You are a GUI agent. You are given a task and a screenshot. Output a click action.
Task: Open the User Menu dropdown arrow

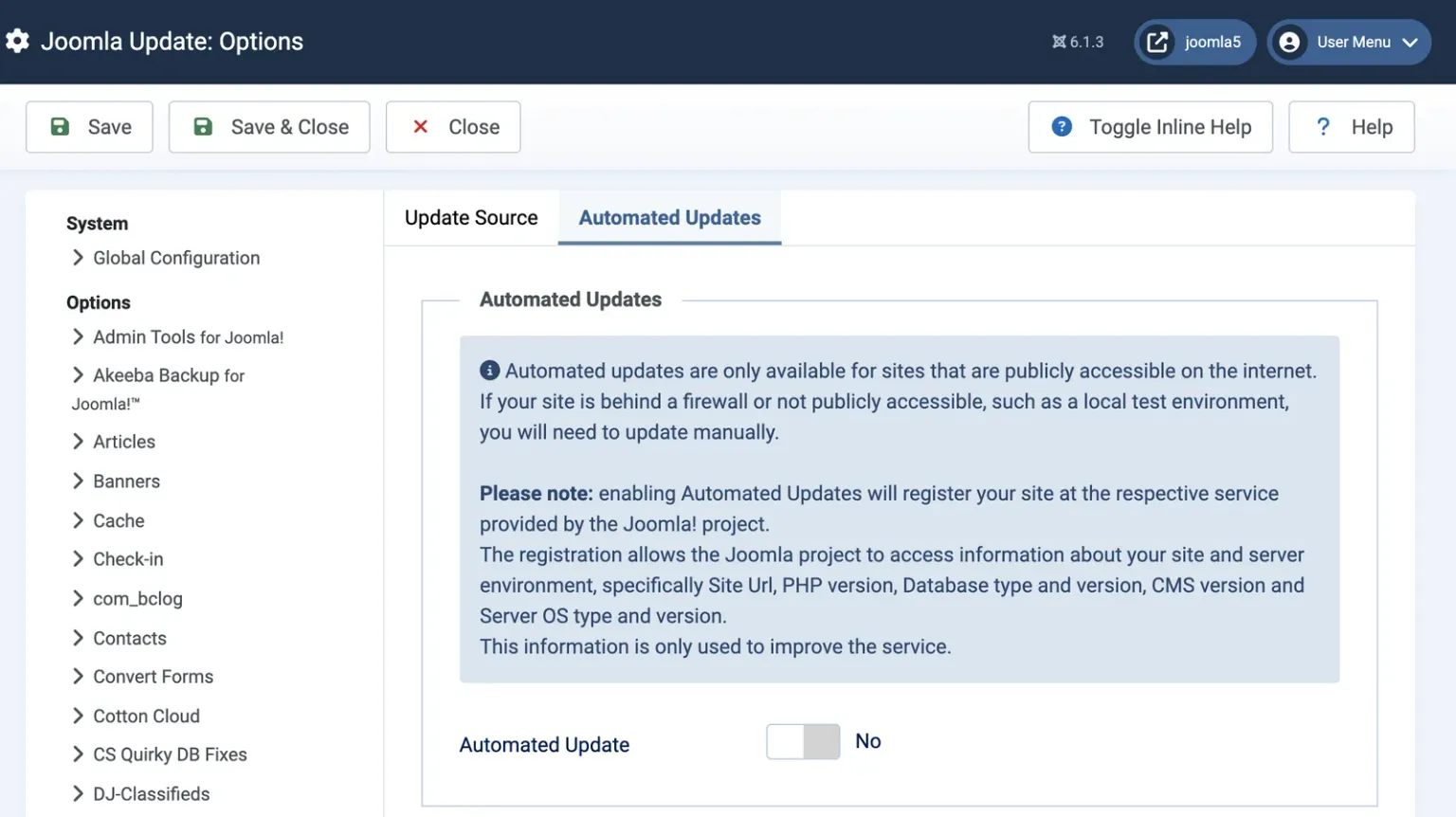click(x=1410, y=43)
